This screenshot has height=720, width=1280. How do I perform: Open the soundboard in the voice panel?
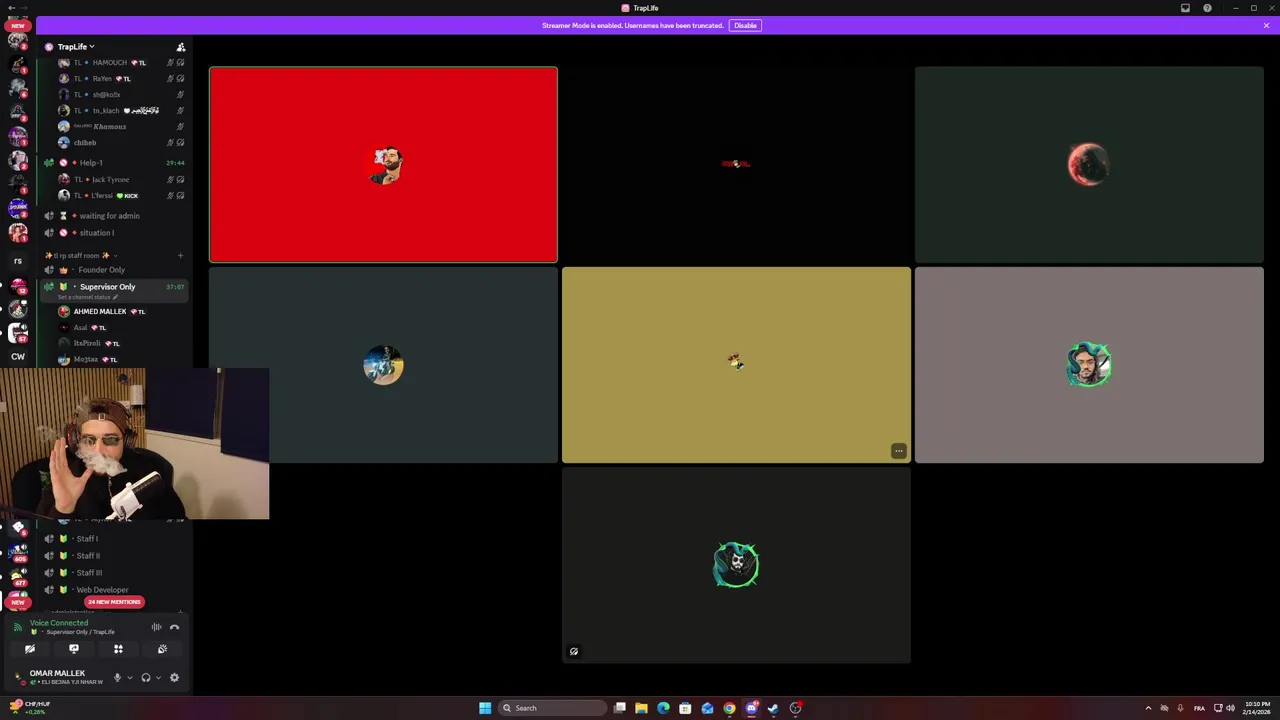[x=162, y=650]
